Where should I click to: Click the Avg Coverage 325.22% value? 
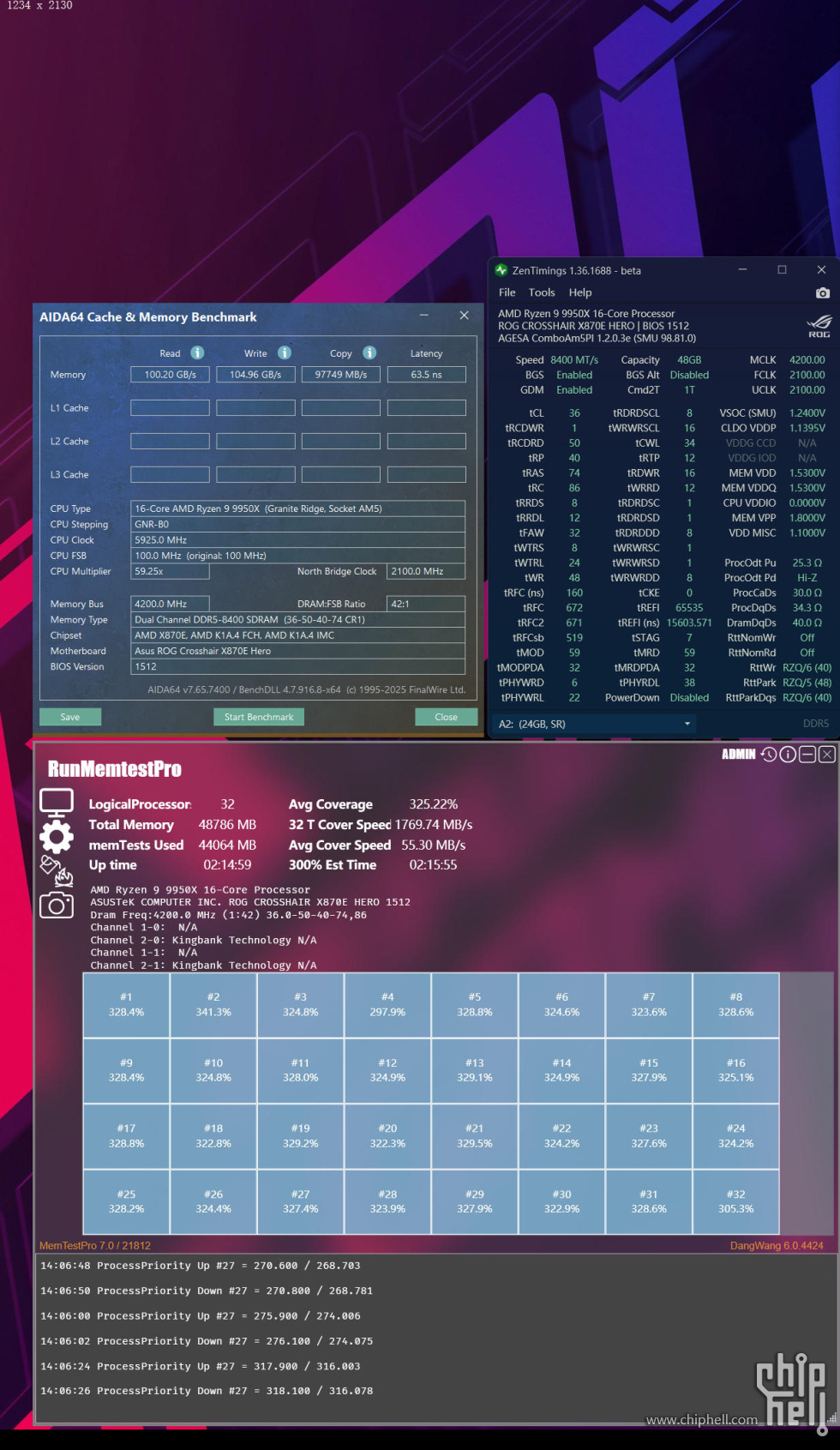(434, 804)
